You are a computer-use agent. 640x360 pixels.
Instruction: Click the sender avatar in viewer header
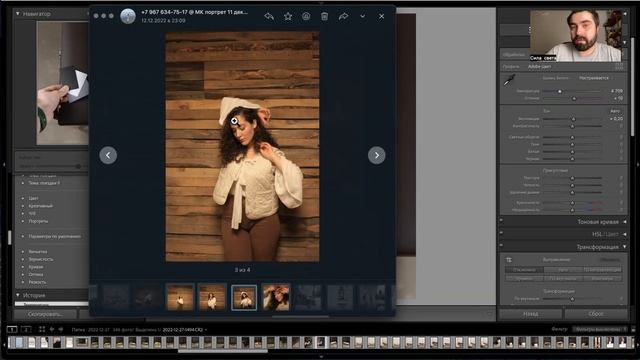pos(128,16)
